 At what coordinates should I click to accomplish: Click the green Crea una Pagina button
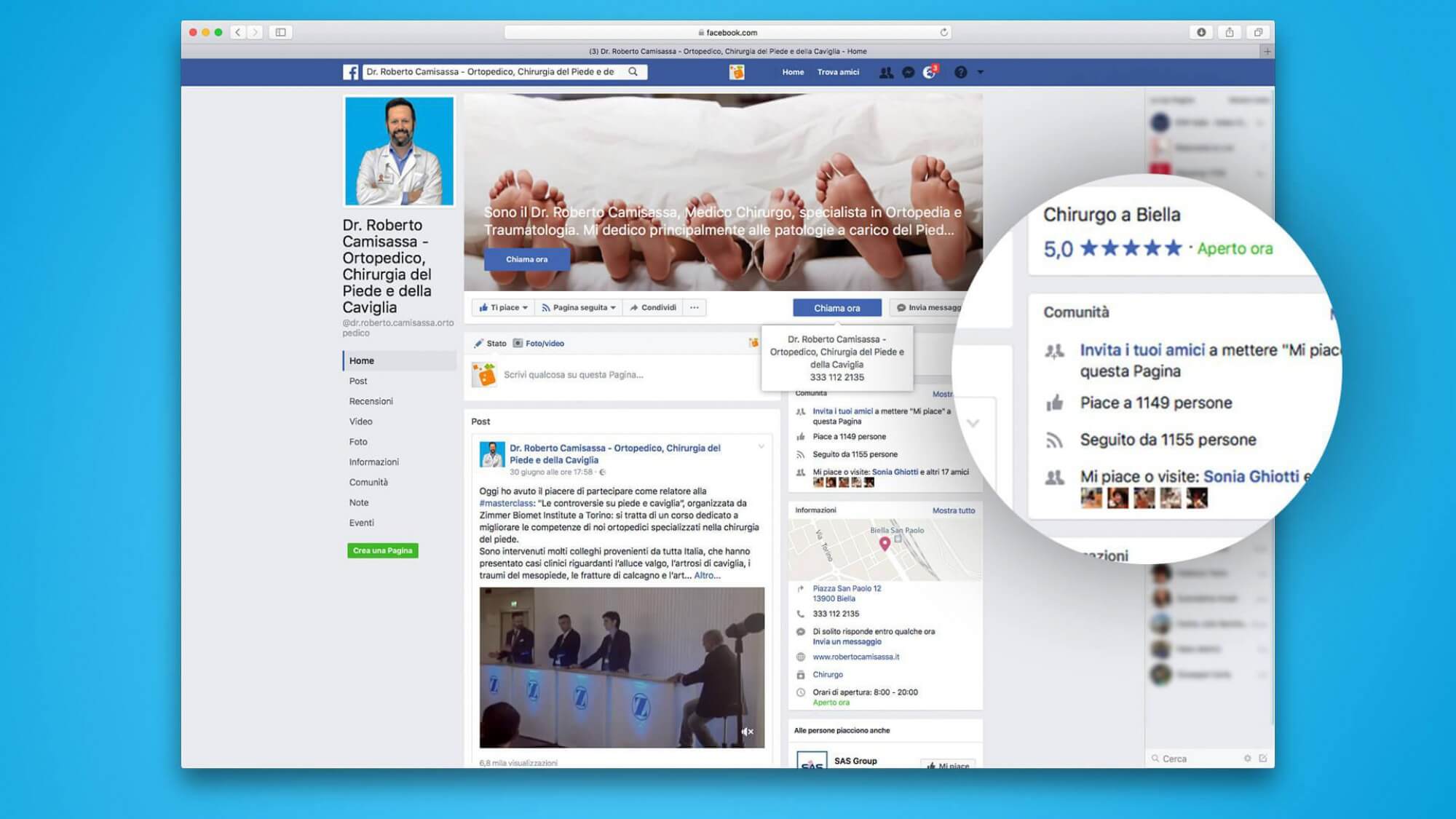[383, 550]
